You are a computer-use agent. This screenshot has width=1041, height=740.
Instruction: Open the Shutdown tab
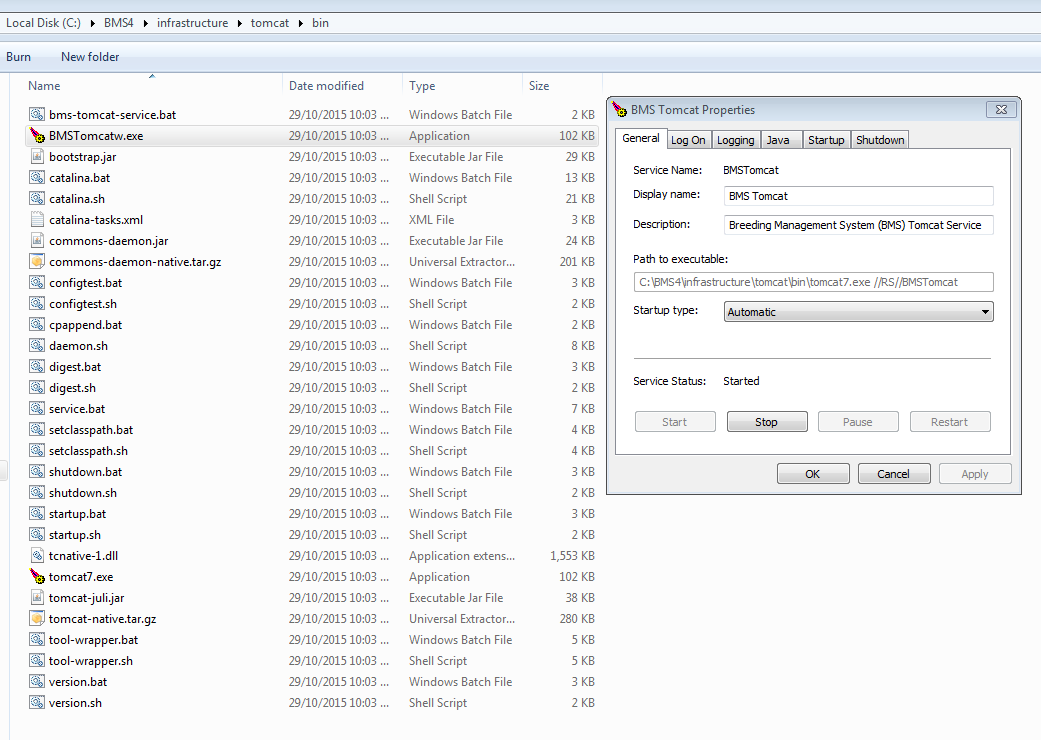[880, 140]
